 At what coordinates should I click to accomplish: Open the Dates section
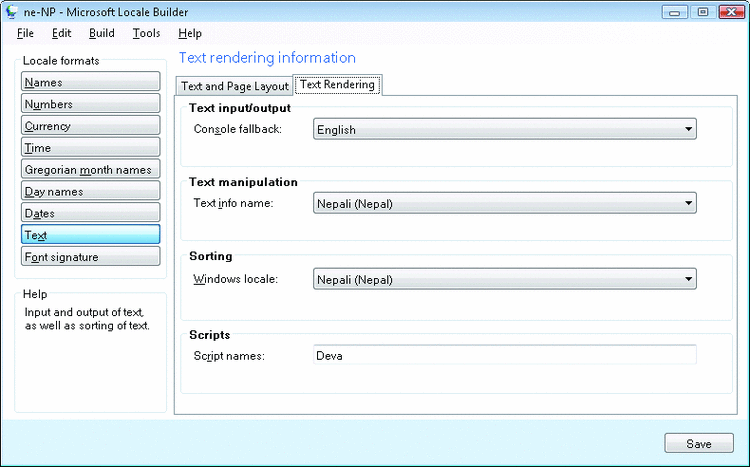tap(90, 213)
